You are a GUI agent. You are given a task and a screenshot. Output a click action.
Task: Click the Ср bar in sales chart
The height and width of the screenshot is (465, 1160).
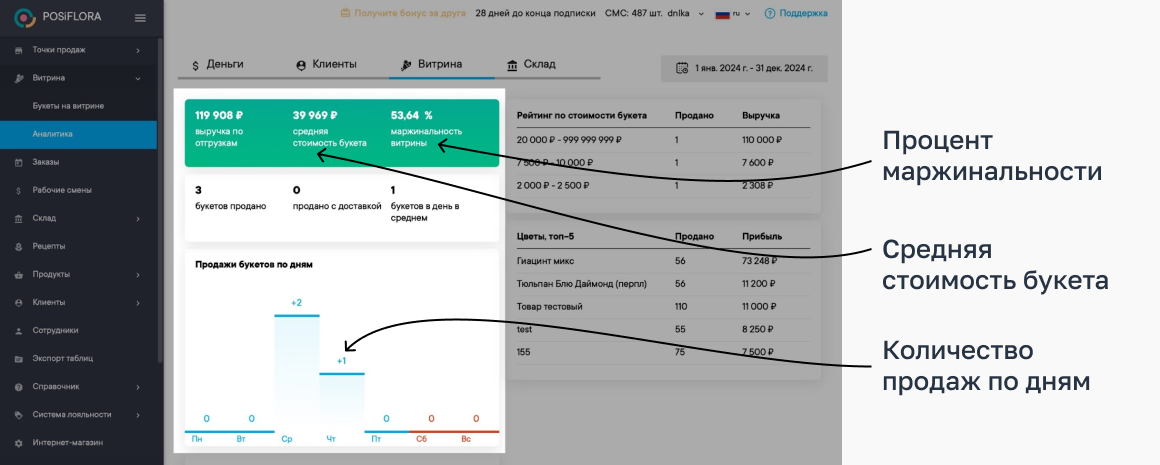tap(297, 372)
